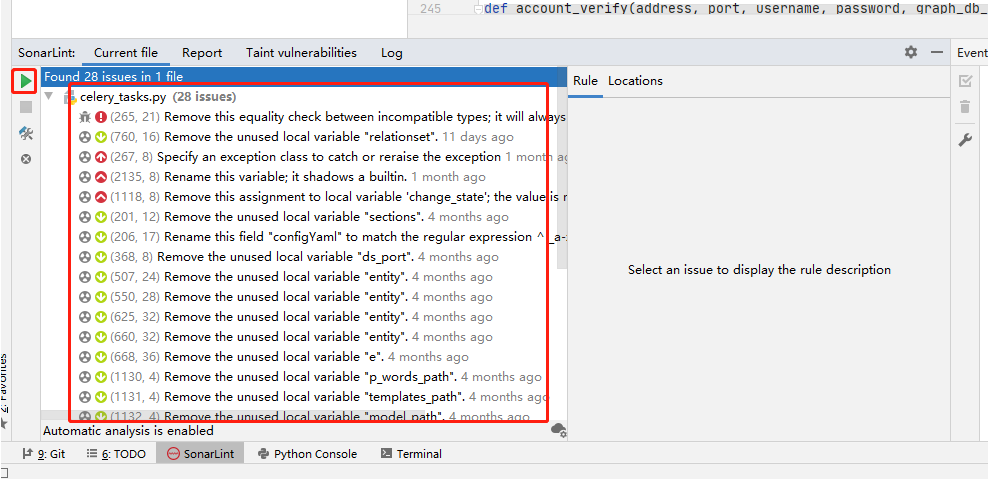Run SonarLint analysis with green play button
Viewport: 988px width, 479px height.
pos(26,80)
